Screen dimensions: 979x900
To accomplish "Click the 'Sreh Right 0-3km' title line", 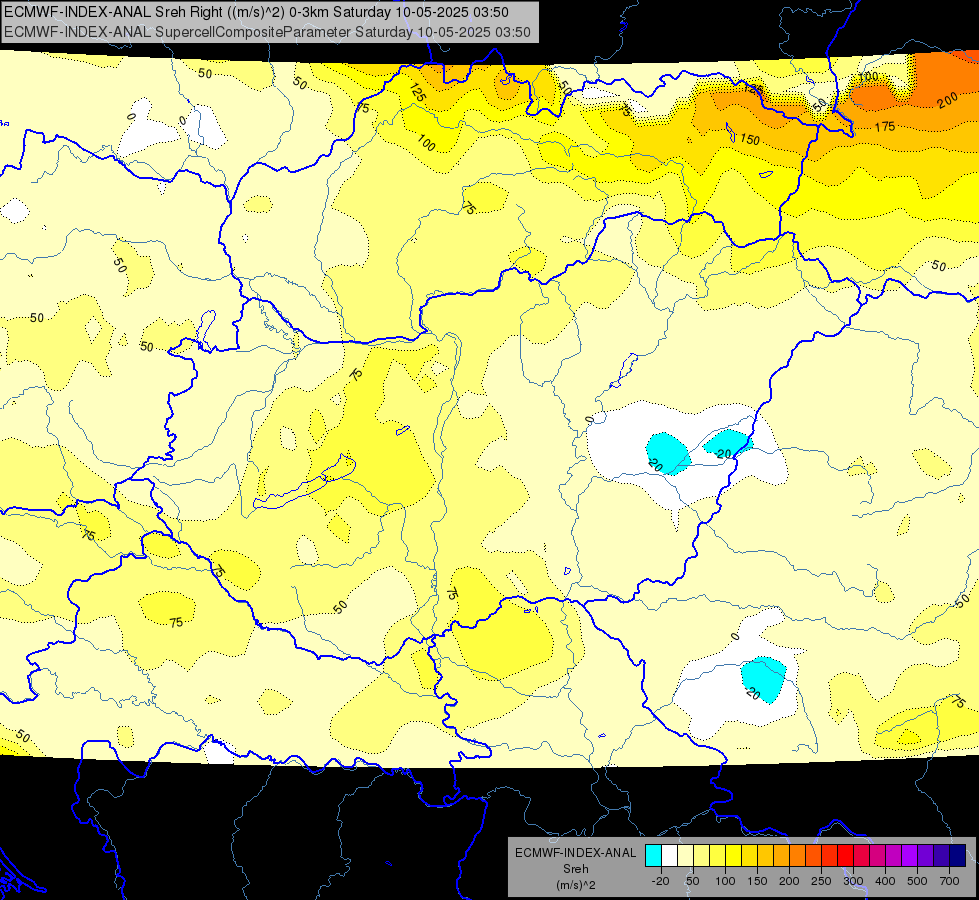I will coord(256,12).
